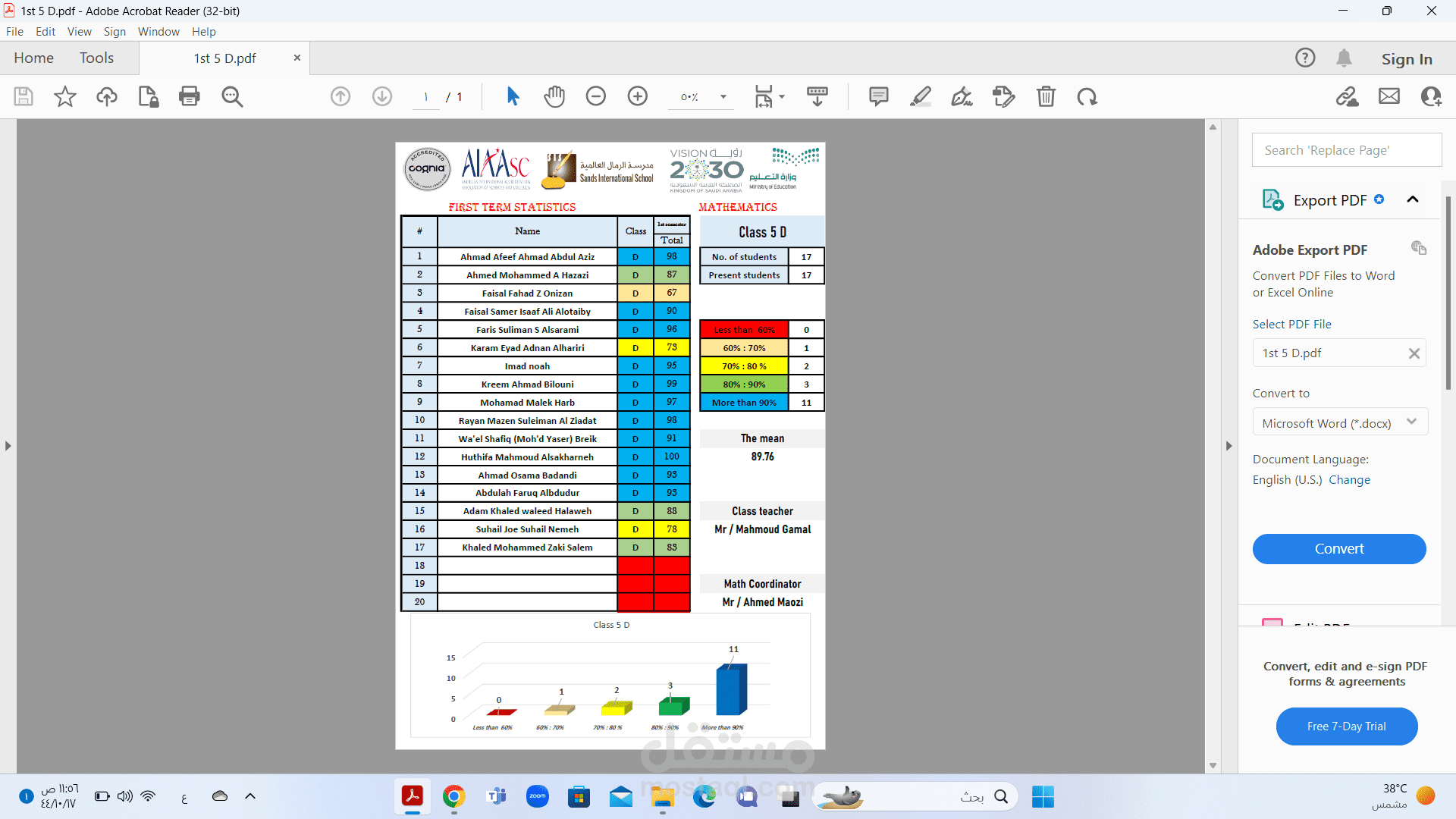
Task: Select the highlight text tool
Action: (x=921, y=96)
